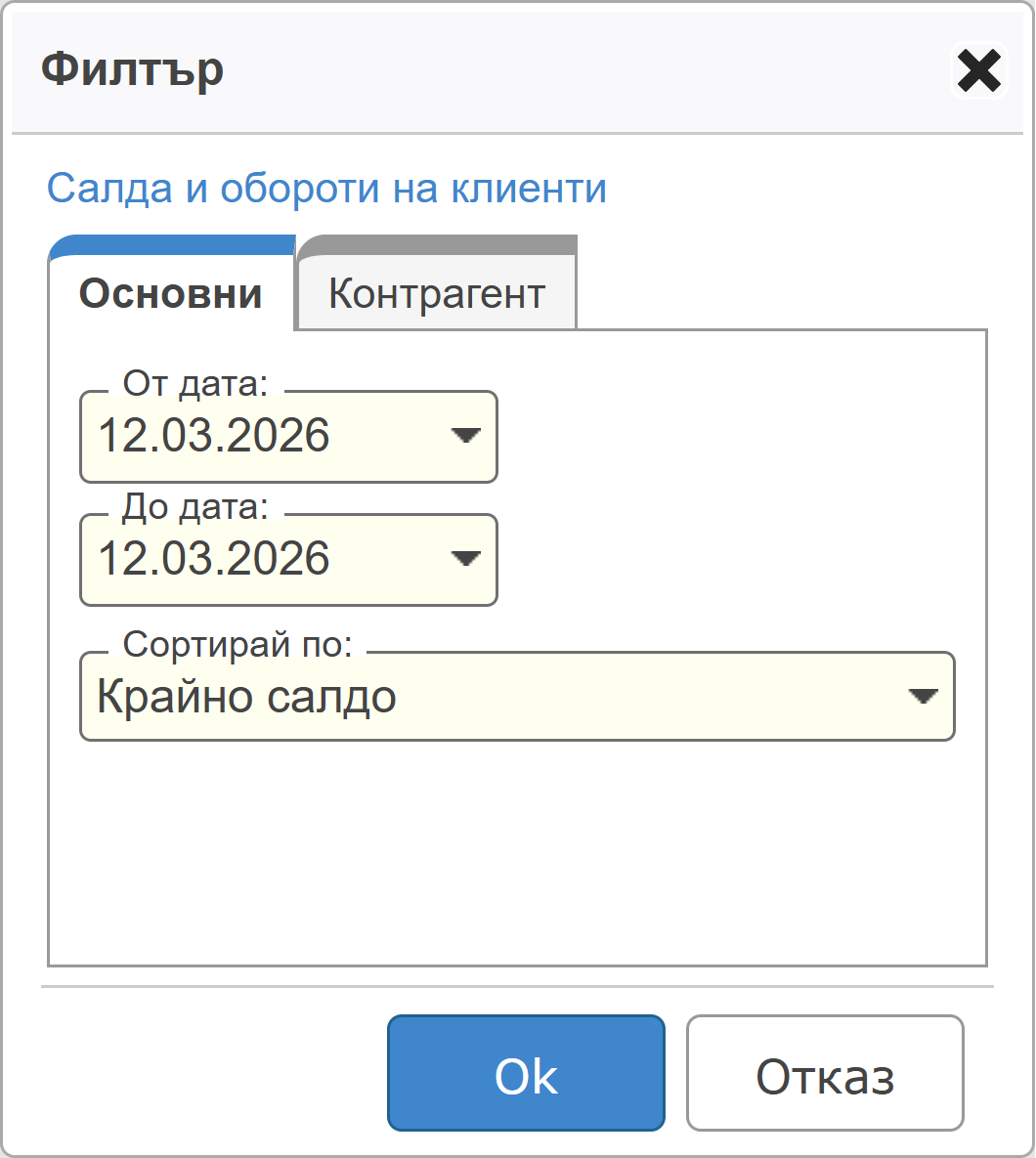Click the От дата: field label

pyautogui.click(x=195, y=384)
